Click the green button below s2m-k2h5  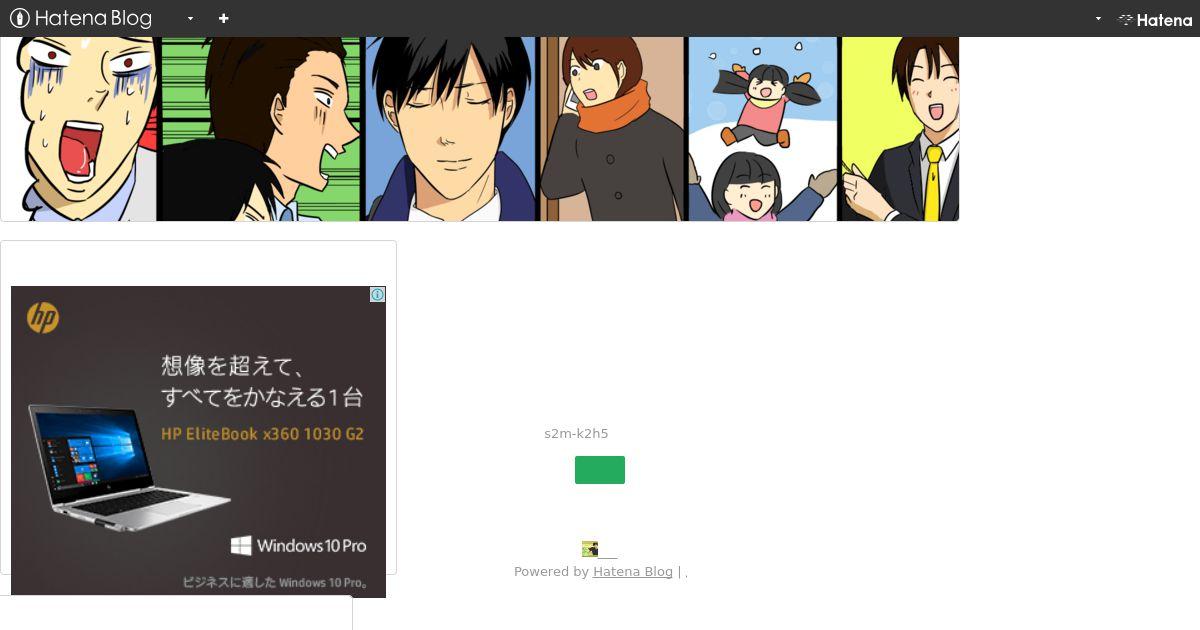(600, 470)
